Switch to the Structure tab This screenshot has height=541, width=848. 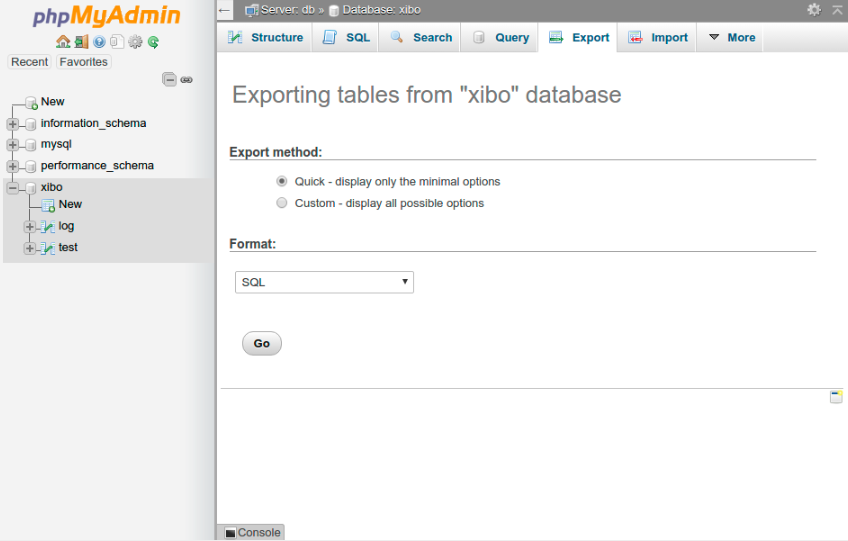pyautogui.click(x=265, y=38)
